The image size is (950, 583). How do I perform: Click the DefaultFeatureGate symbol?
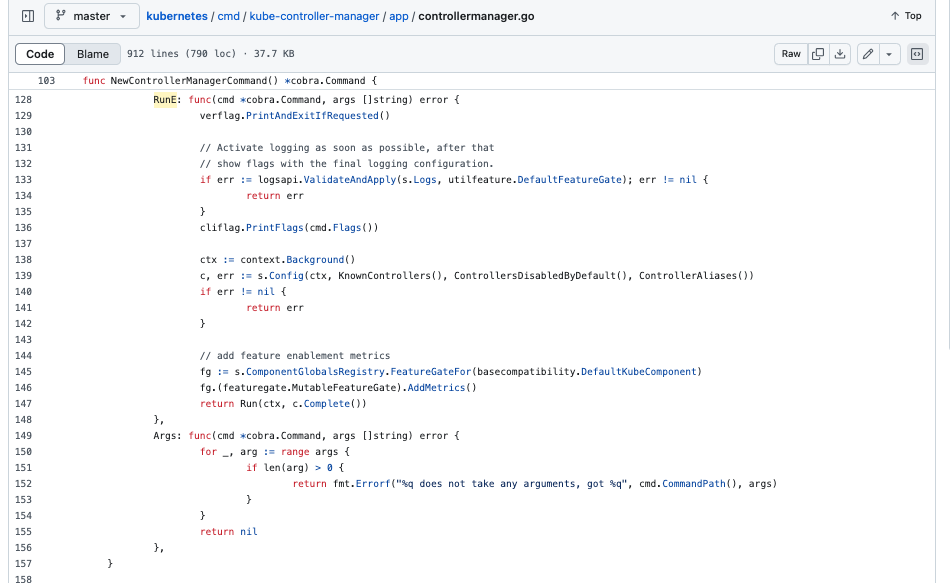tap(570, 179)
